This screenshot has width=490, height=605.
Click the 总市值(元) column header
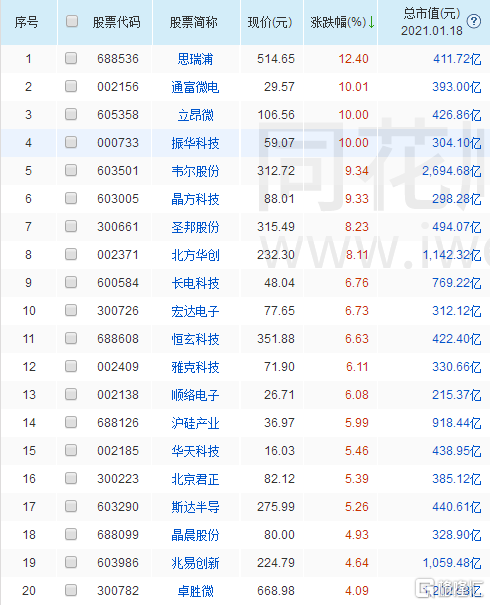pyautogui.click(x=432, y=14)
